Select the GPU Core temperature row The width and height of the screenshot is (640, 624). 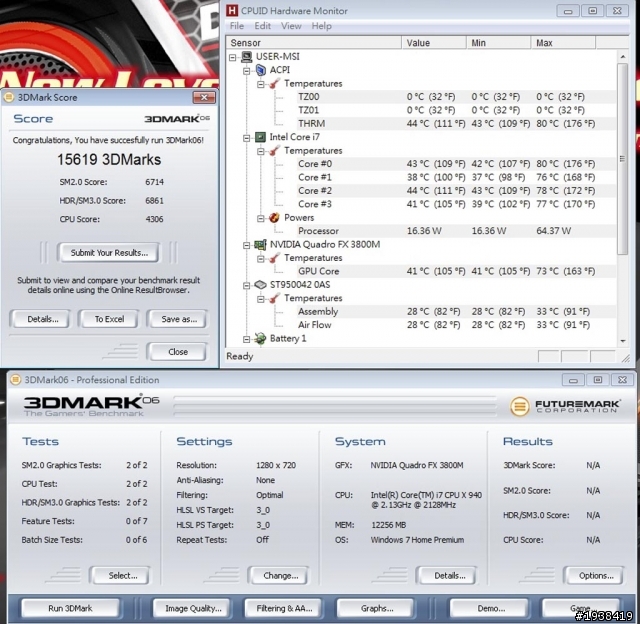457,271
